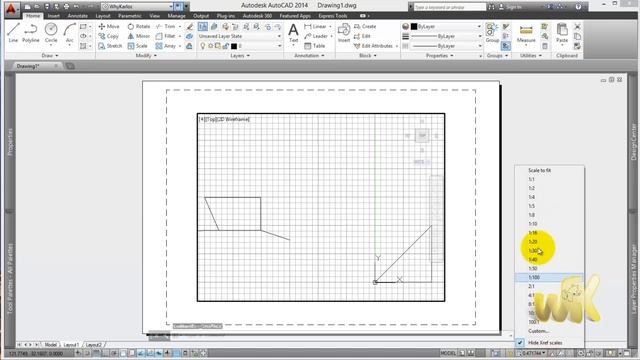Click Edit Attributes in Block panel

point(373,46)
